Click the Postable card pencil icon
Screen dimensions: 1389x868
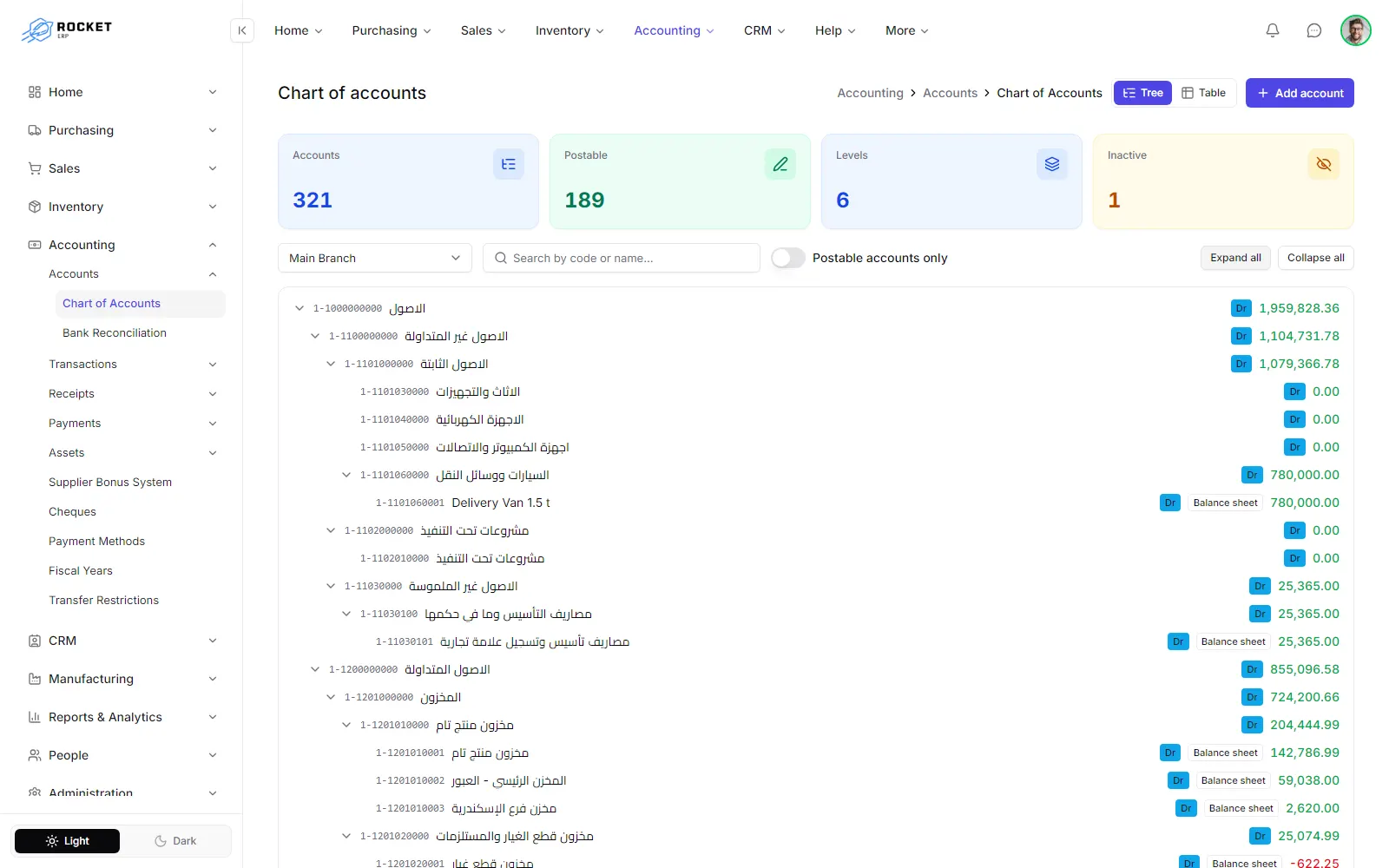click(780, 164)
